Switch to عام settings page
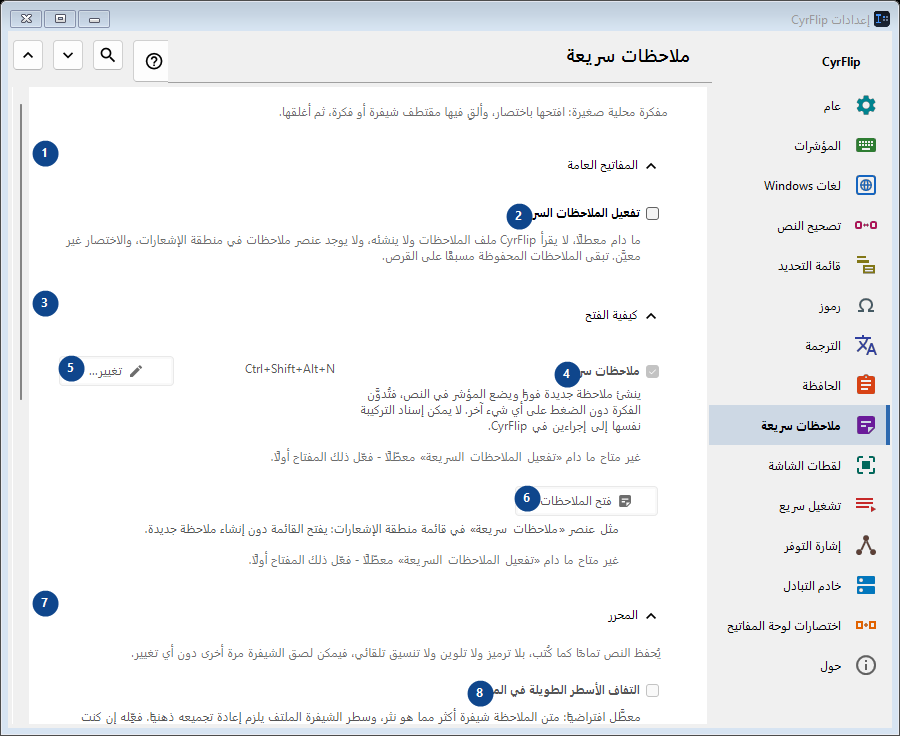Image resolution: width=900 pixels, height=736 pixels. (x=799, y=106)
